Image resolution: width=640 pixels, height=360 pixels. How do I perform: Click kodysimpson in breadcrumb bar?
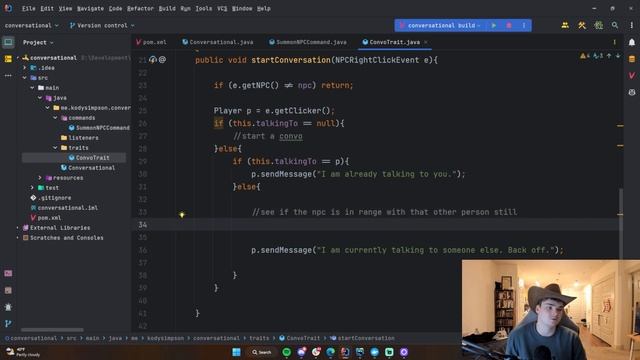coord(165,338)
